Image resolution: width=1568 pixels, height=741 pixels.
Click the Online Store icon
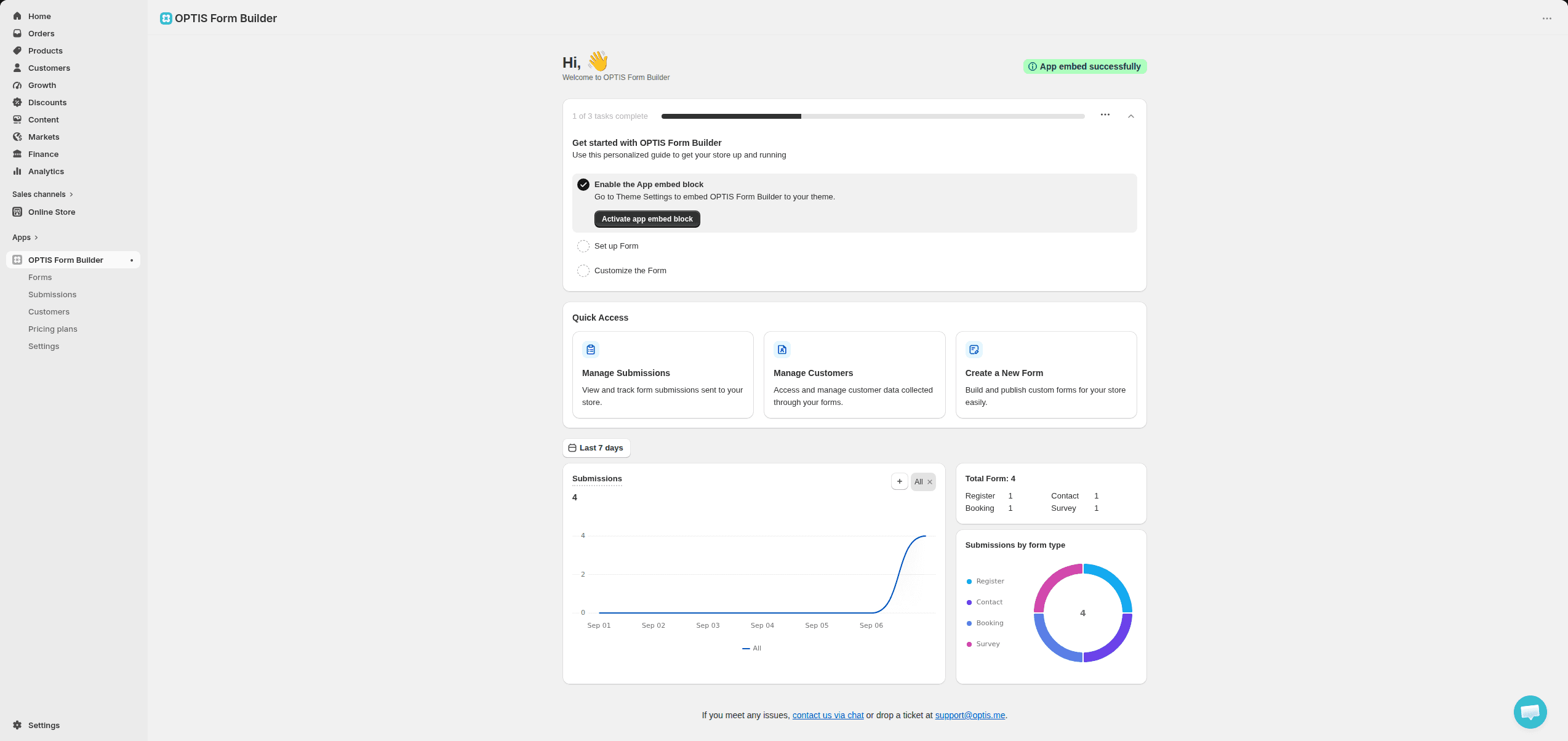pos(17,212)
